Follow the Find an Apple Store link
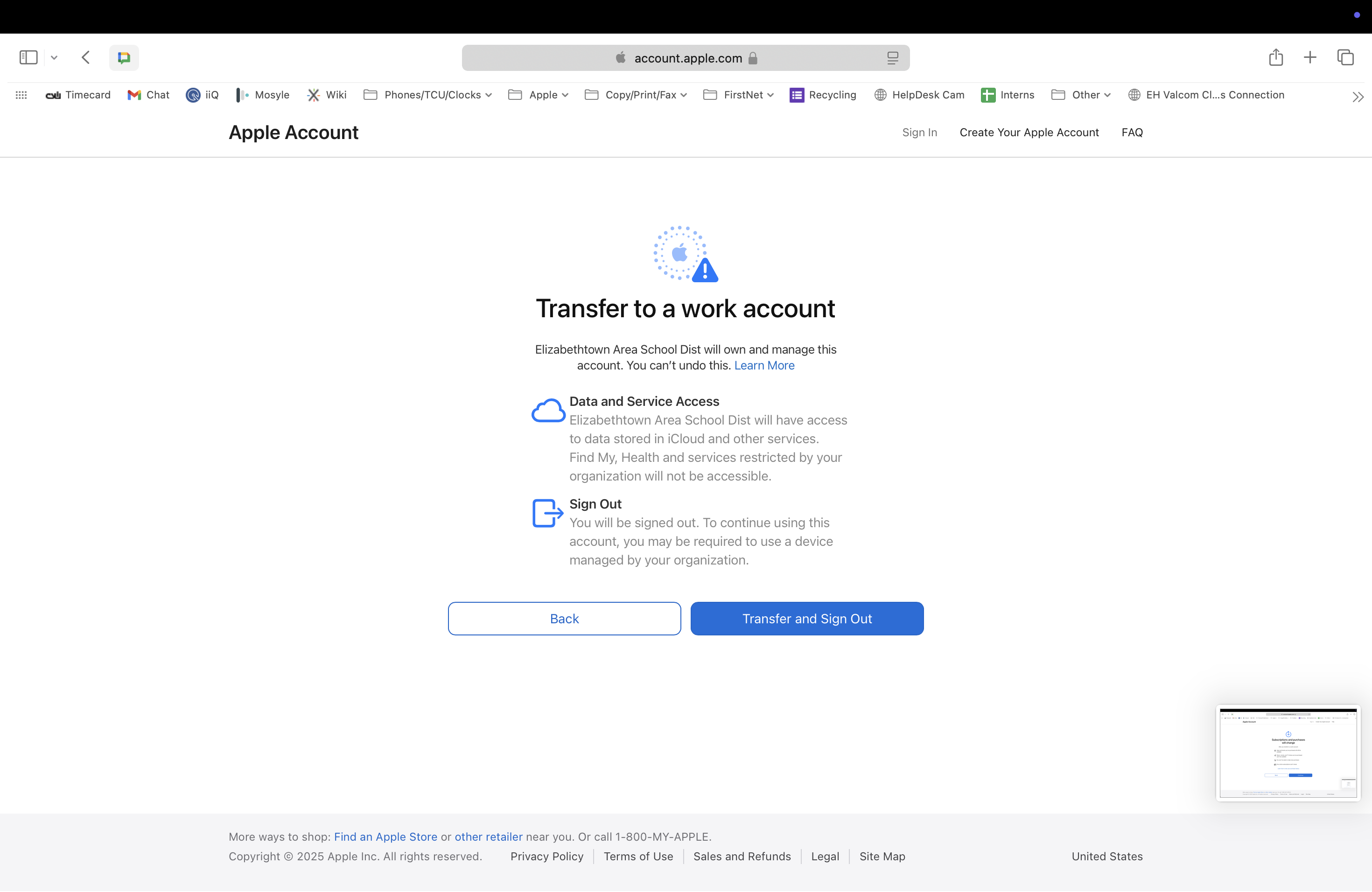The width and height of the screenshot is (1372, 892). (385, 836)
